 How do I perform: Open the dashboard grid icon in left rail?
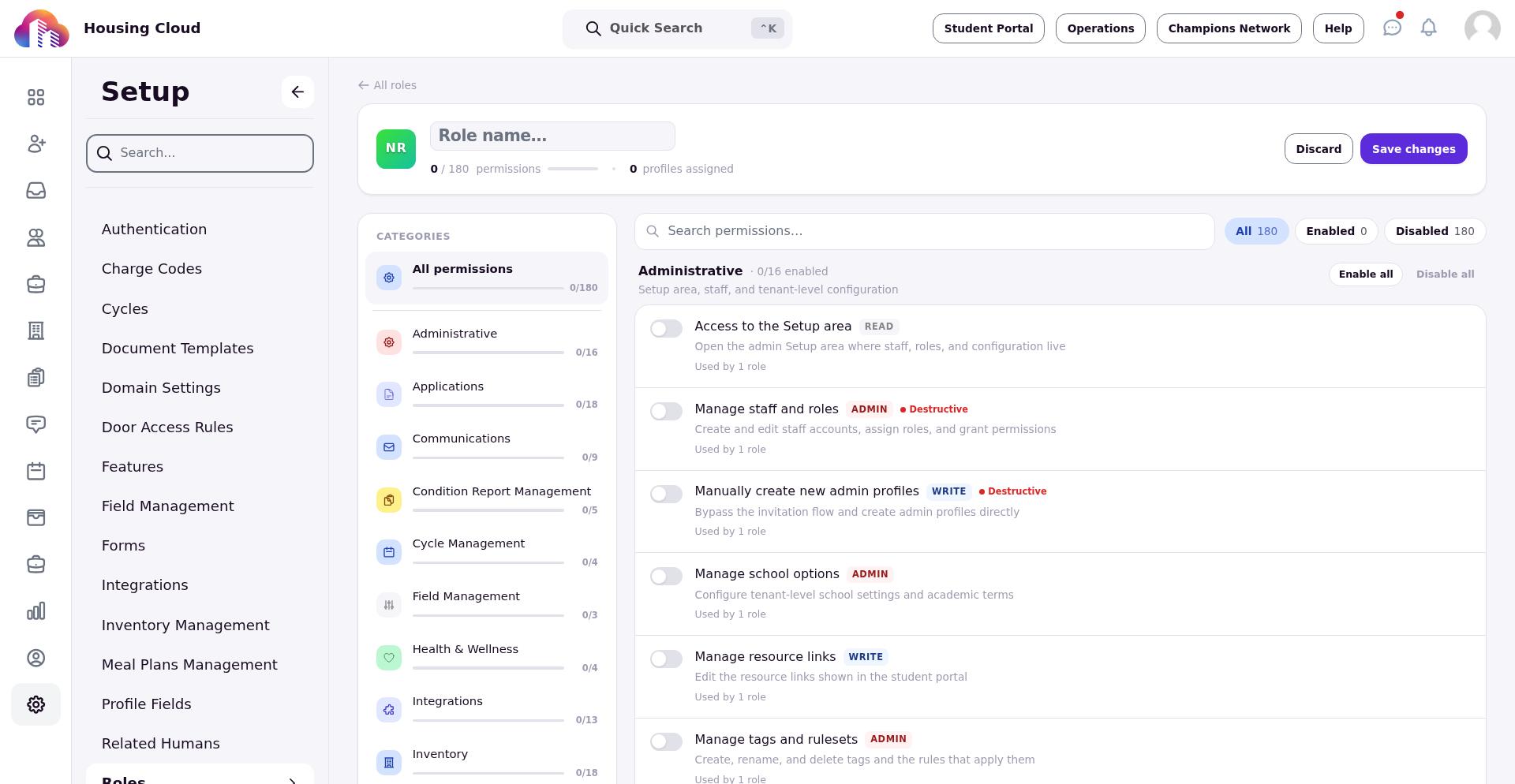(36, 97)
